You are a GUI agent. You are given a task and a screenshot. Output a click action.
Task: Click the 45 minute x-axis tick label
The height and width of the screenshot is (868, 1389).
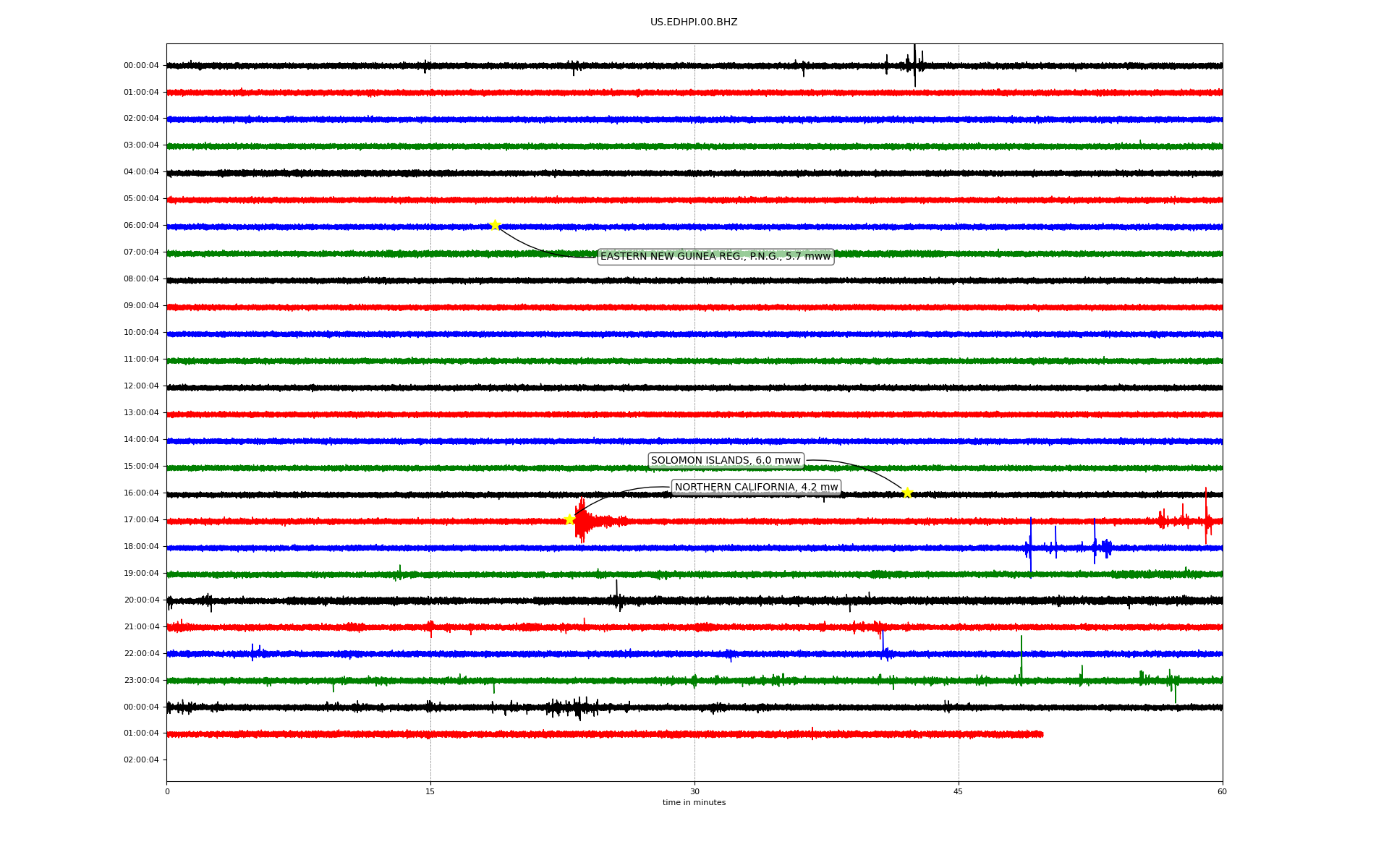coord(958,791)
